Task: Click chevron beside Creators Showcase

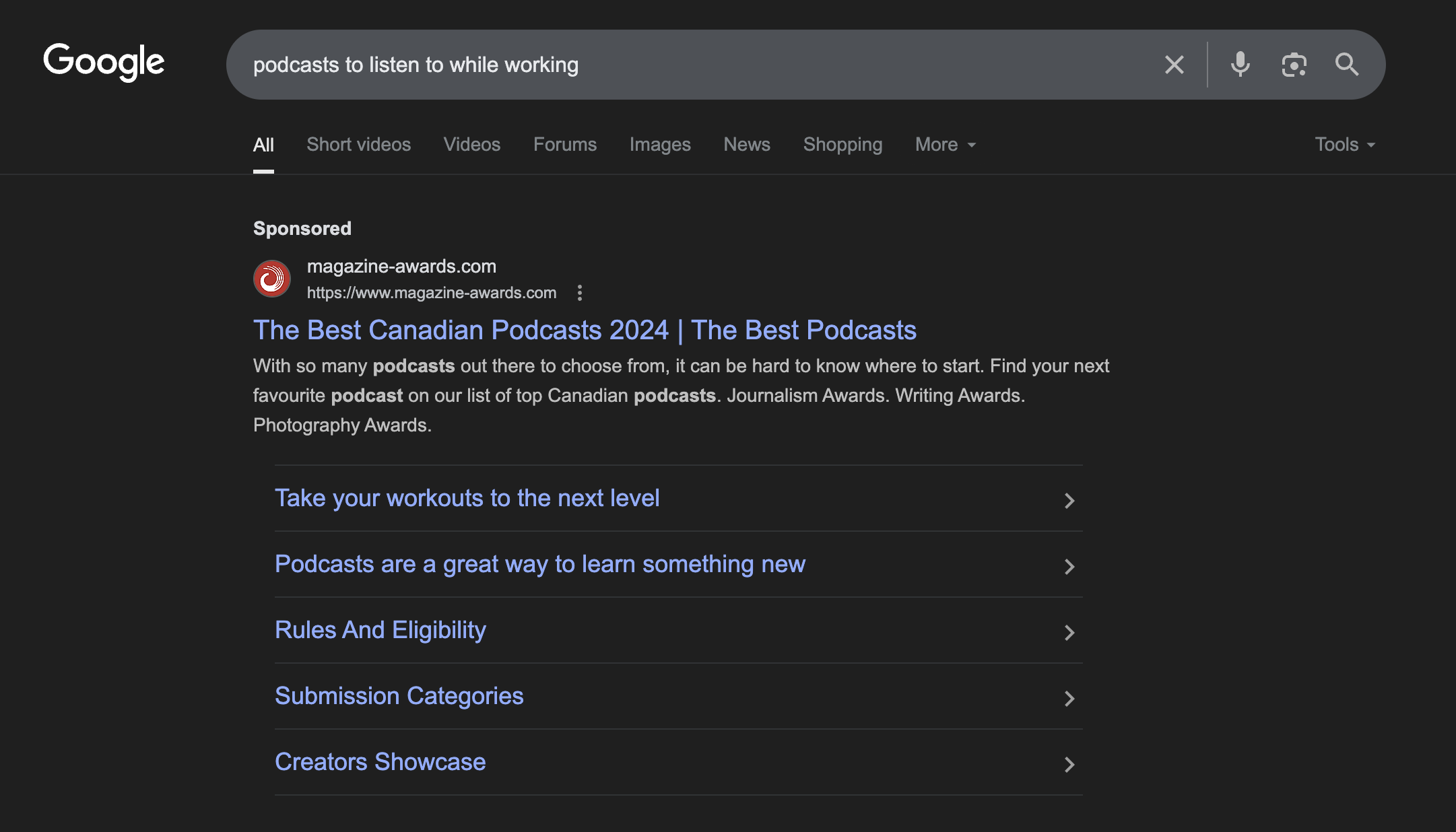Action: tap(1069, 765)
